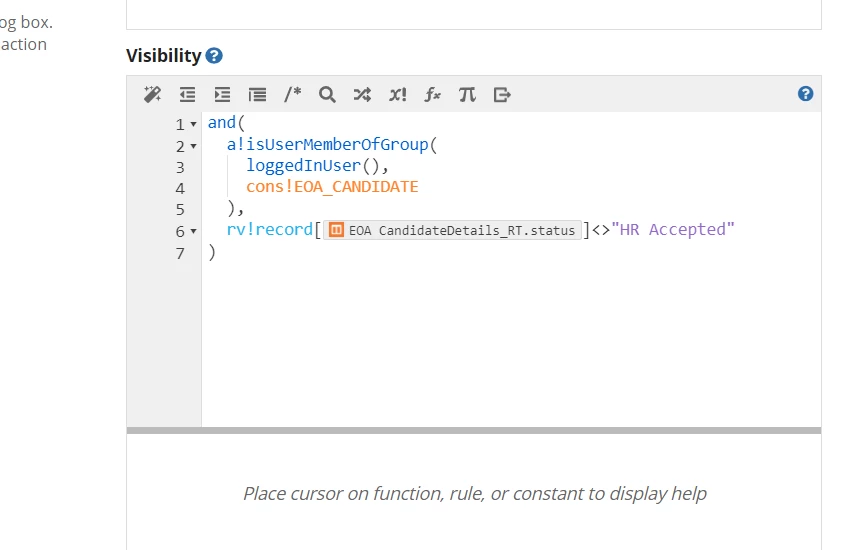Click the reformat lines icon in the toolbar
841x550 pixels.
point(257,94)
